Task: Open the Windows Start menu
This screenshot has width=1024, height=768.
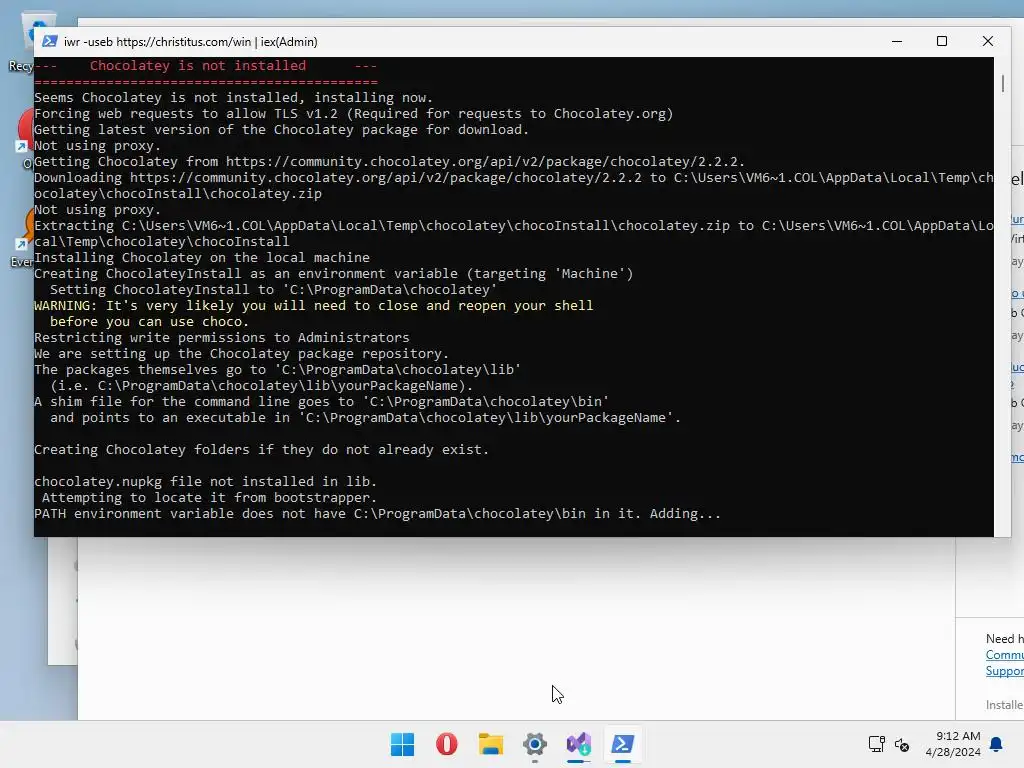Action: tap(402, 744)
